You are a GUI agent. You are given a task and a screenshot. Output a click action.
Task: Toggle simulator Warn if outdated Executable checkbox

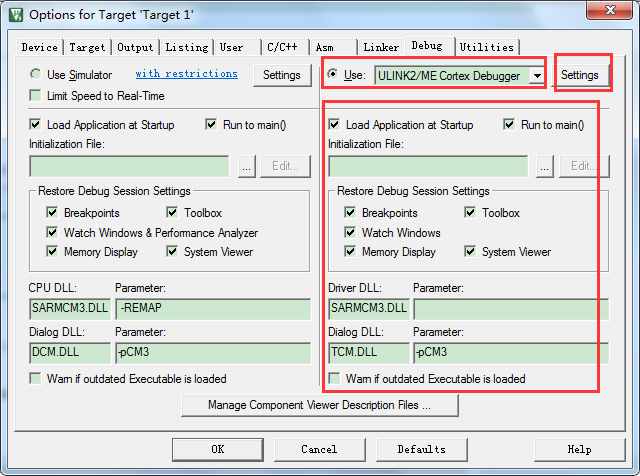tap(36, 378)
